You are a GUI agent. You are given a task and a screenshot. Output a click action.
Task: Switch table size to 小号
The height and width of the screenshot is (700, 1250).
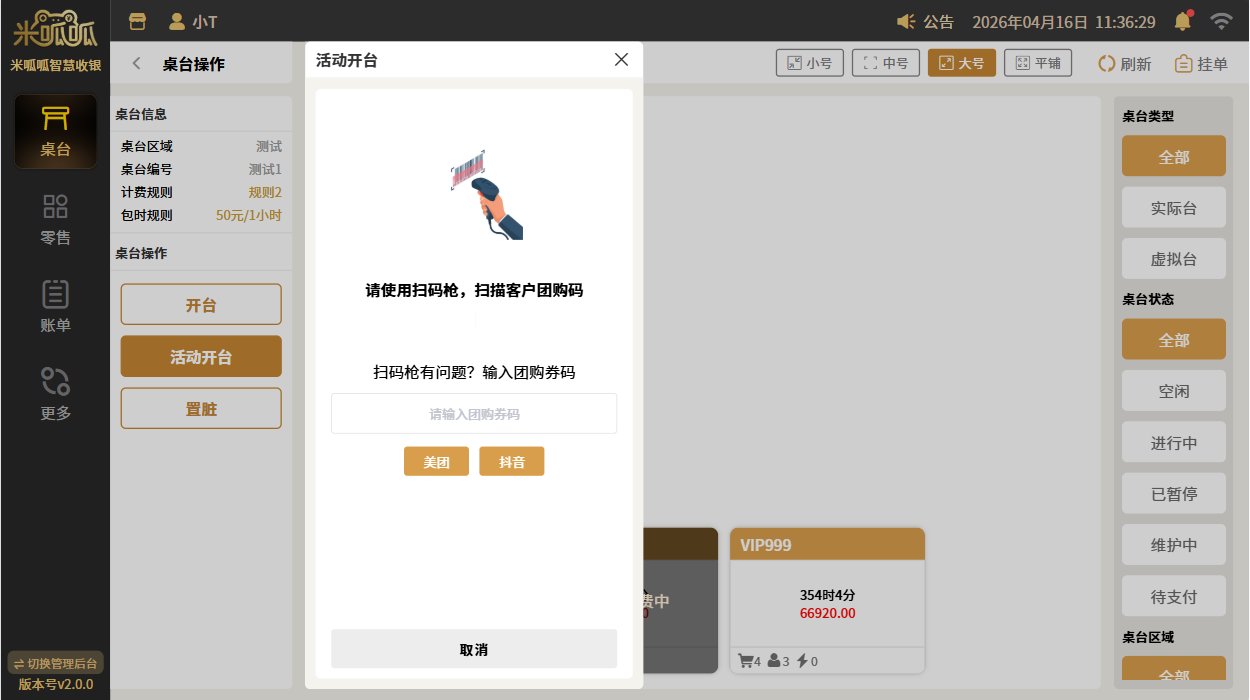pos(810,63)
